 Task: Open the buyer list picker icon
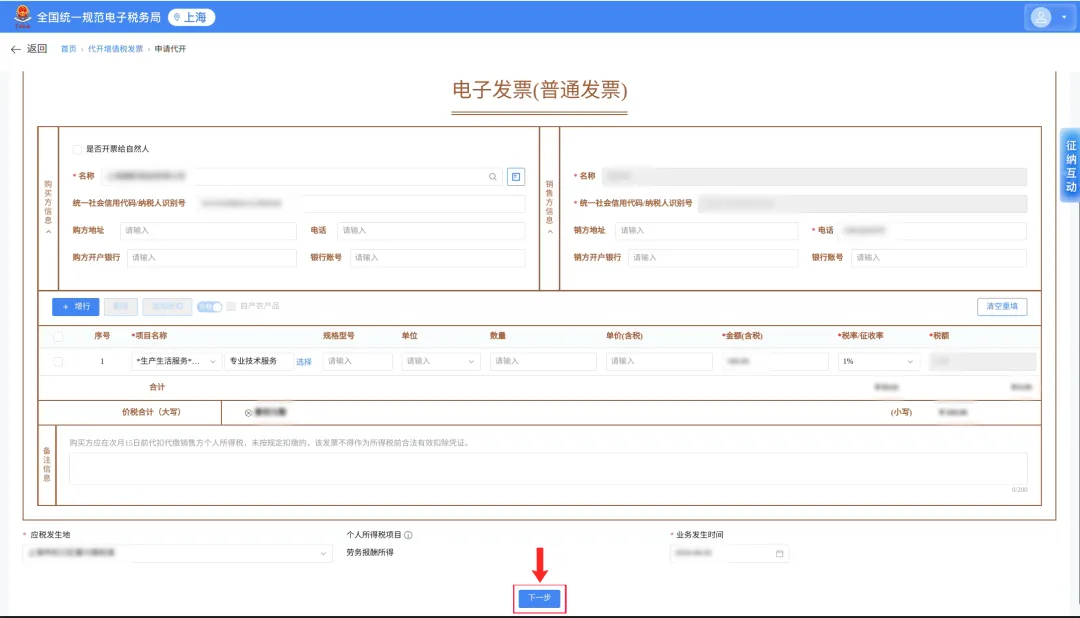pos(516,176)
